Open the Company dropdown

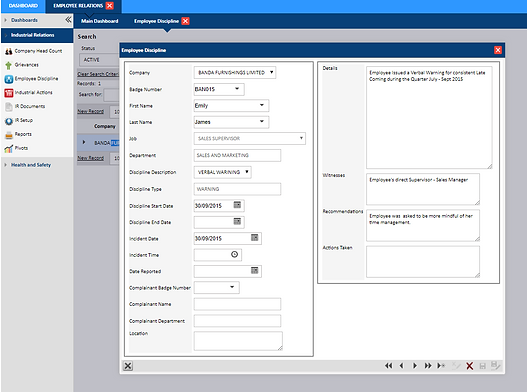tap(272, 72)
